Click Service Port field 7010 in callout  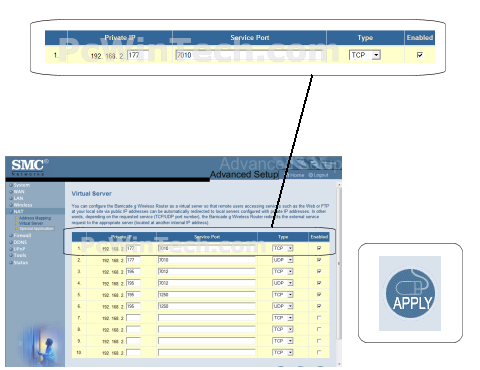click(249, 55)
